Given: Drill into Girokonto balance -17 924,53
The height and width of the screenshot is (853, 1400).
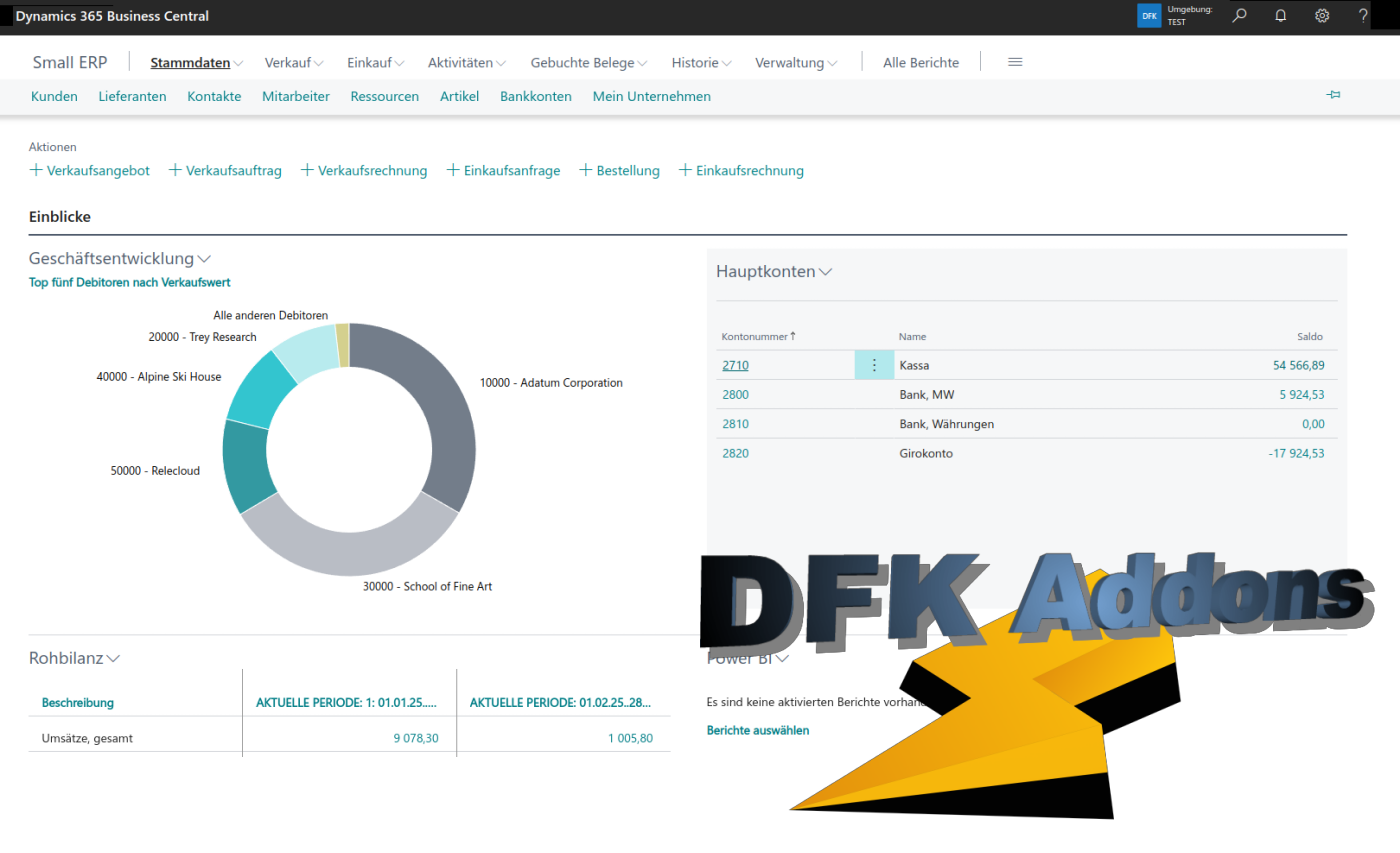Looking at the screenshot, I should click(x=1297, y=453).
